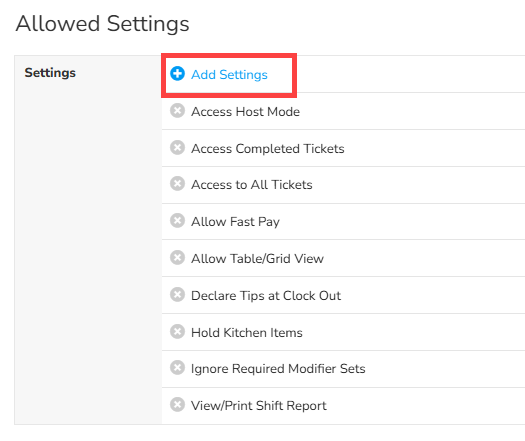Click the blue plus icon beside Add Settings
This screenshot has height=441, width=525.
(177, 74)
